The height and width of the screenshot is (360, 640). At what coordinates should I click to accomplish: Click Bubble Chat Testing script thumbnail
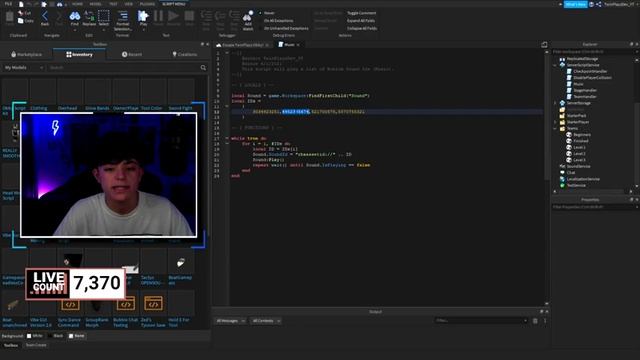(x=126, y=304)
